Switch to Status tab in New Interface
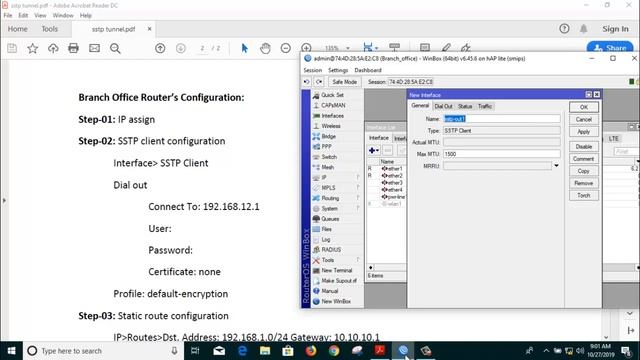This screenshot has width=640, height=360. [x=465, y=106]
